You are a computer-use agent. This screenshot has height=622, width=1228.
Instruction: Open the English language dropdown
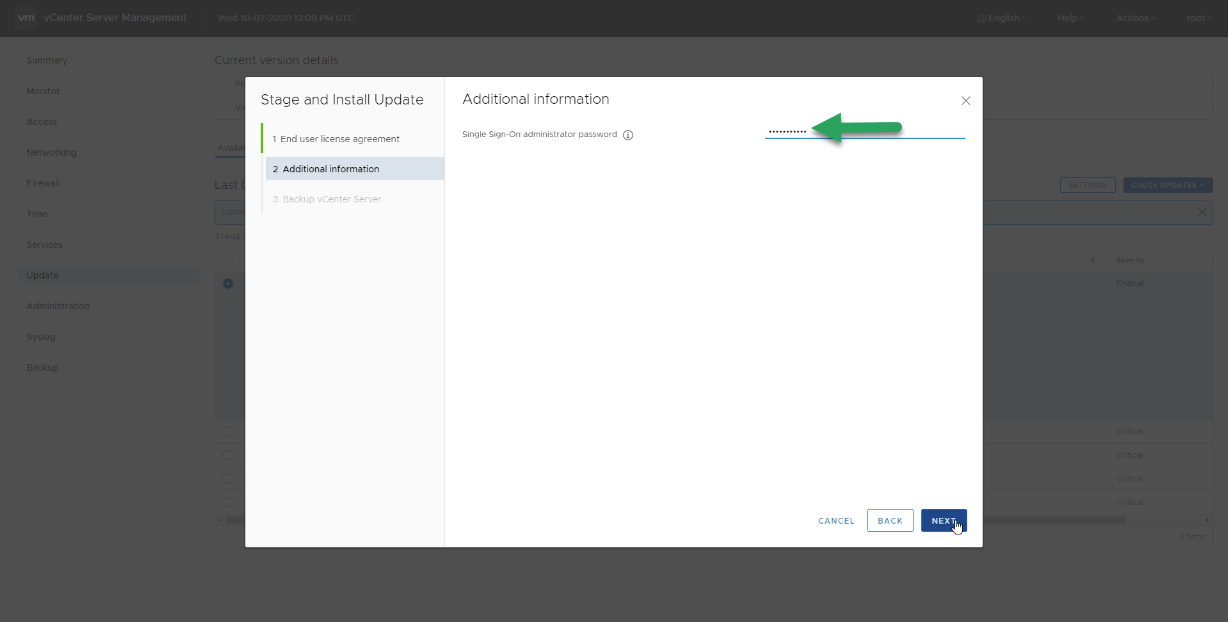(x=1001, y=18)
